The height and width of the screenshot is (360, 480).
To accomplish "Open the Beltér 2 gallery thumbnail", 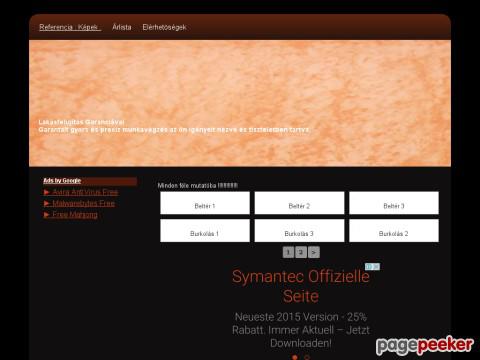I will 299,203.
